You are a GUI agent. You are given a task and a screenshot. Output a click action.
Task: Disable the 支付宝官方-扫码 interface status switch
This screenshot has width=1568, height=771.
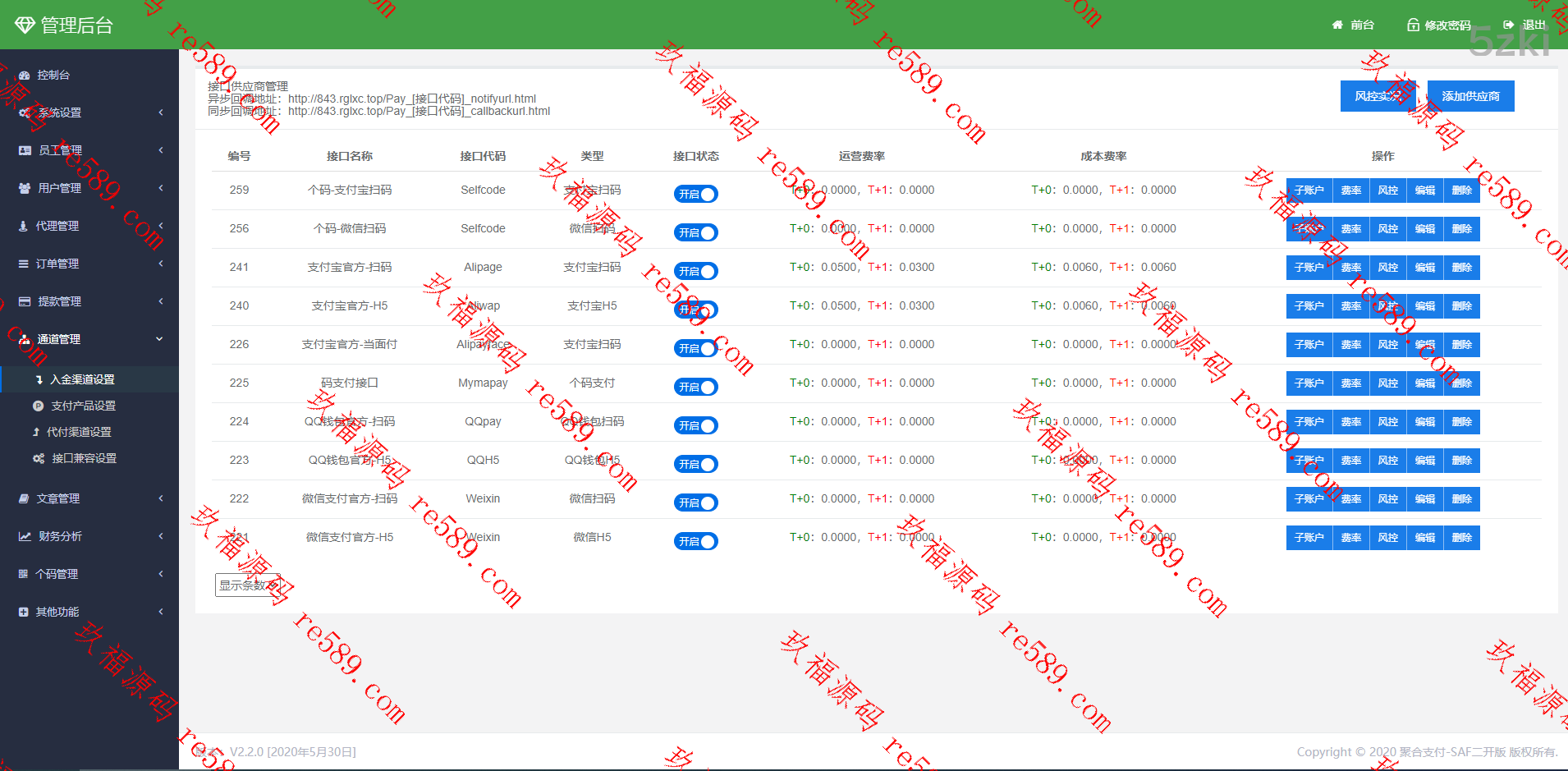coord(695,272)
